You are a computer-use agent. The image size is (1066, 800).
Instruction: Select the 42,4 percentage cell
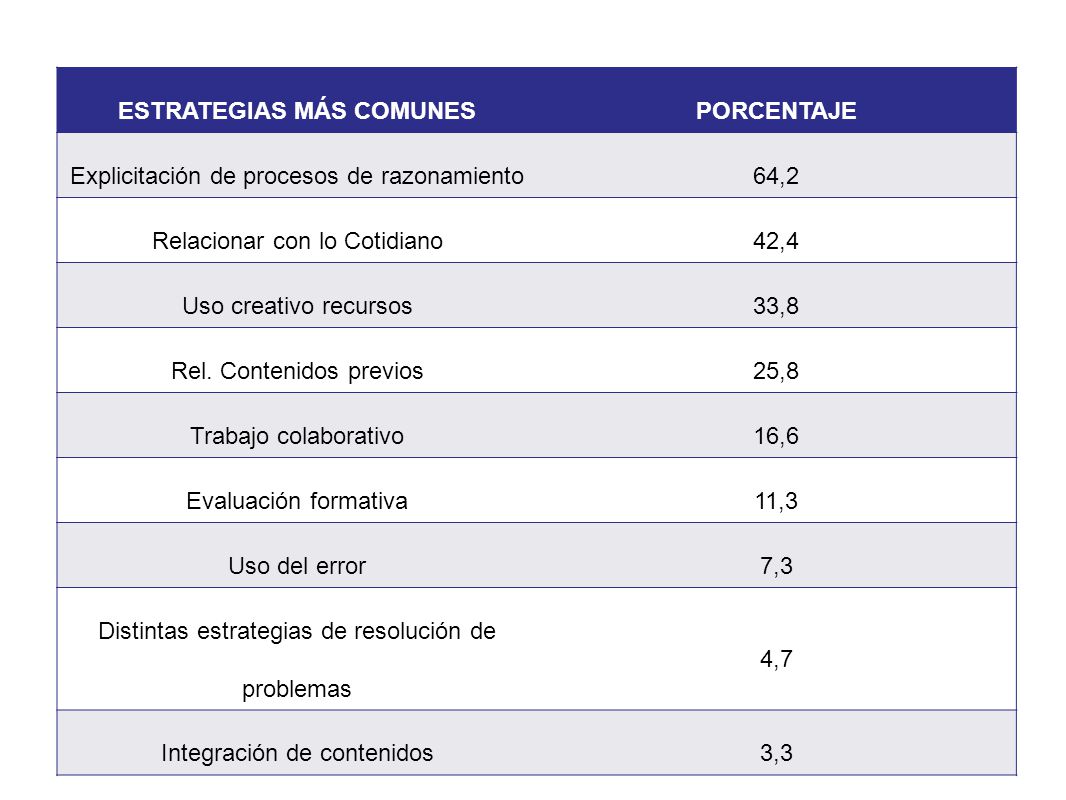pyautogui.click(x=776, y=241)
